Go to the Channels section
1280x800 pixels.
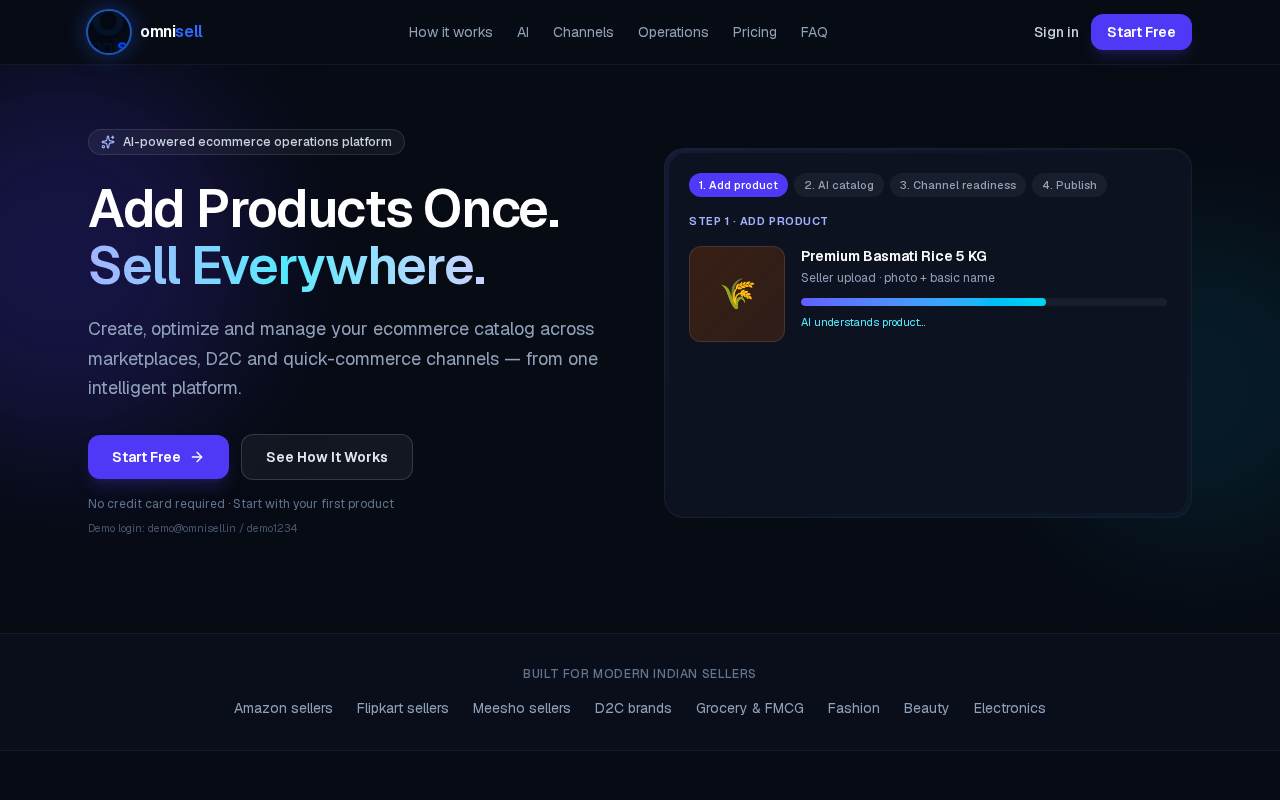(x=583, y=32)
